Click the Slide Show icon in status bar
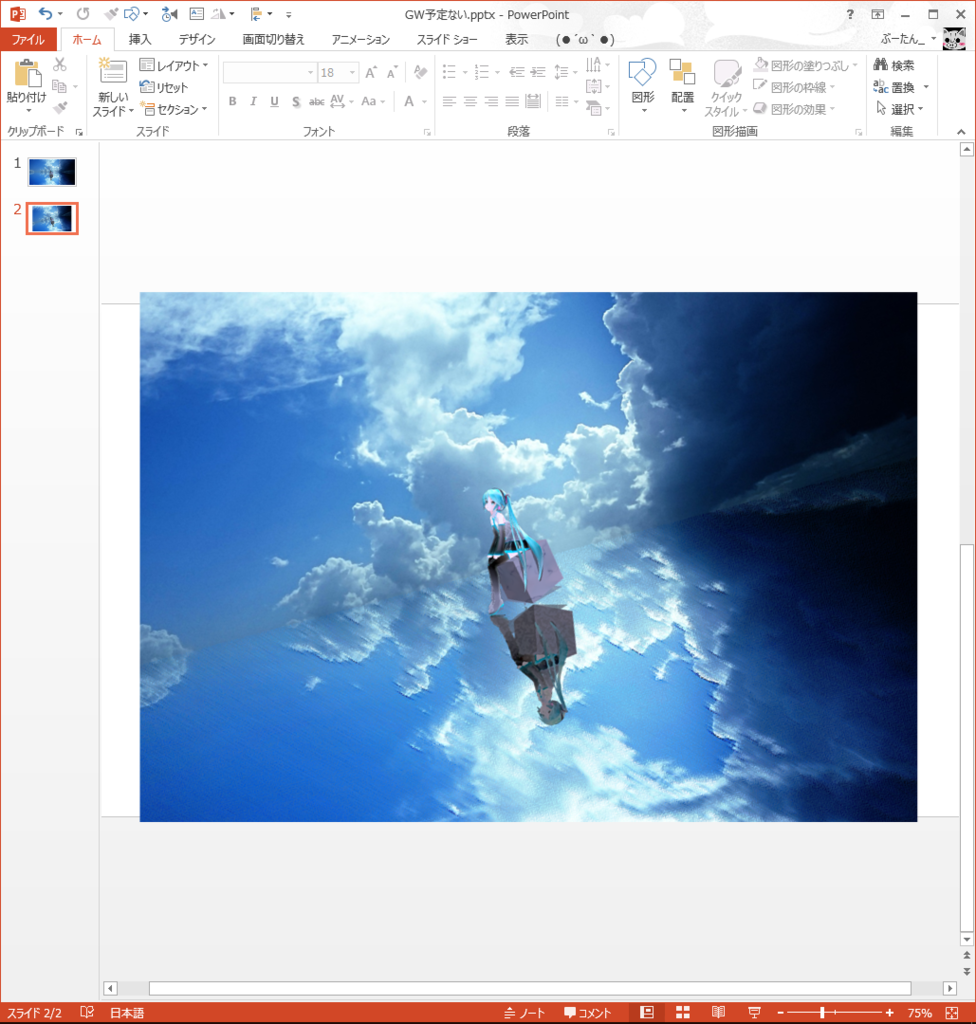The image size is (976, 1024). (x=754, y=1012)
